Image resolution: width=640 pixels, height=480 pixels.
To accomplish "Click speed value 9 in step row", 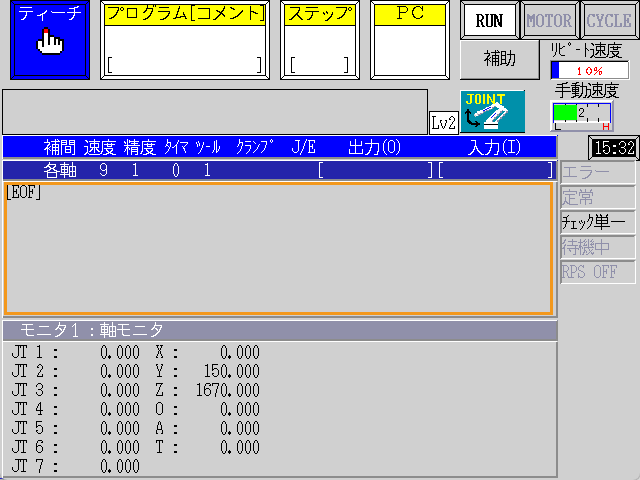I will (x=104, y=170).
